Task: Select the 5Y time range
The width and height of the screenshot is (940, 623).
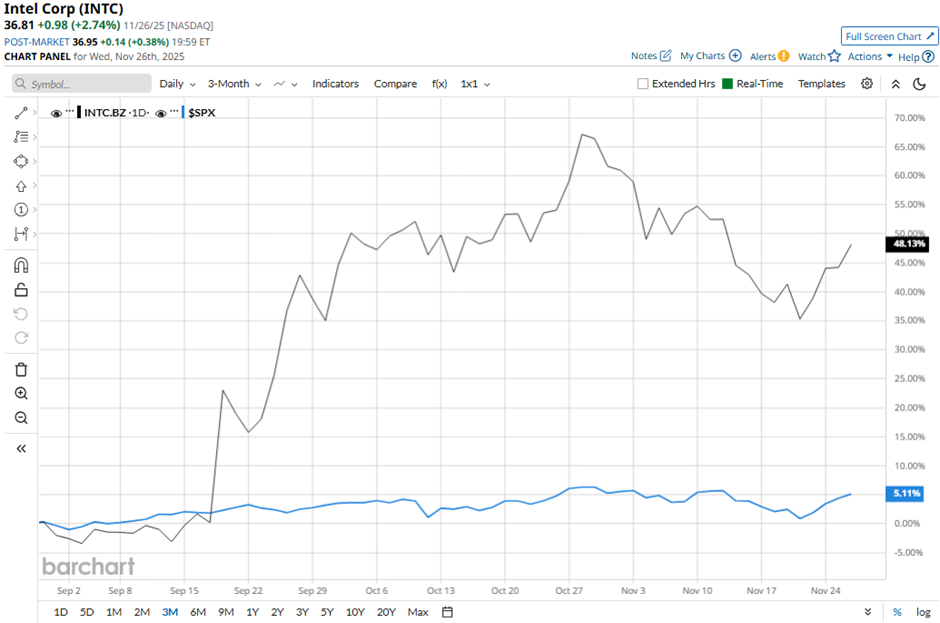Action: click(x=327, y=612)
